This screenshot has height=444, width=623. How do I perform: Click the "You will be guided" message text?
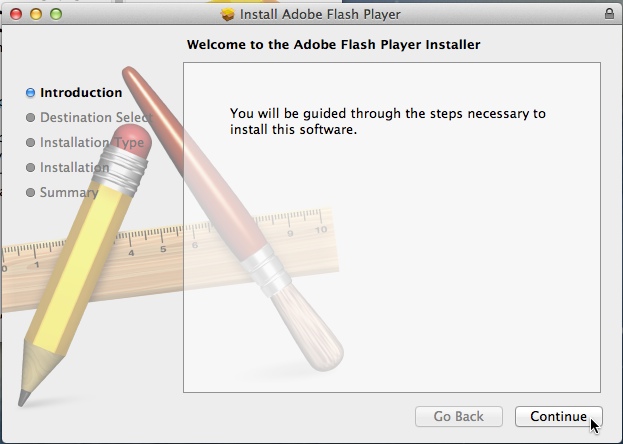(388, 122)
